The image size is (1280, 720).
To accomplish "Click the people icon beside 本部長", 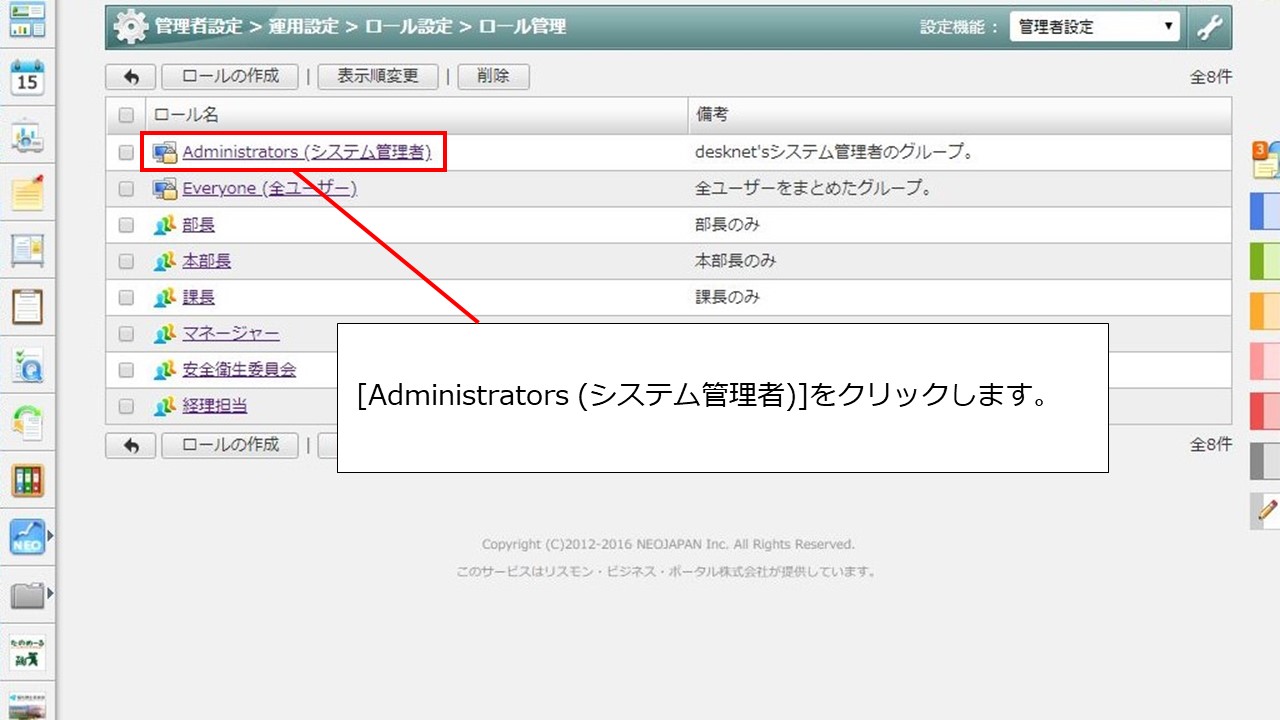I will point(165,261).
